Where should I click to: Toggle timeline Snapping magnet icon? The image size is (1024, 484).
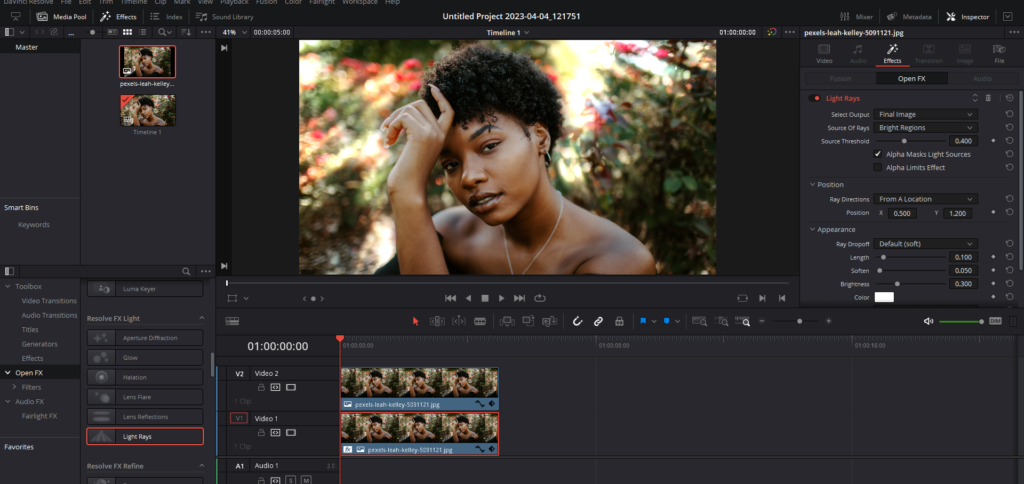(577, 321)
